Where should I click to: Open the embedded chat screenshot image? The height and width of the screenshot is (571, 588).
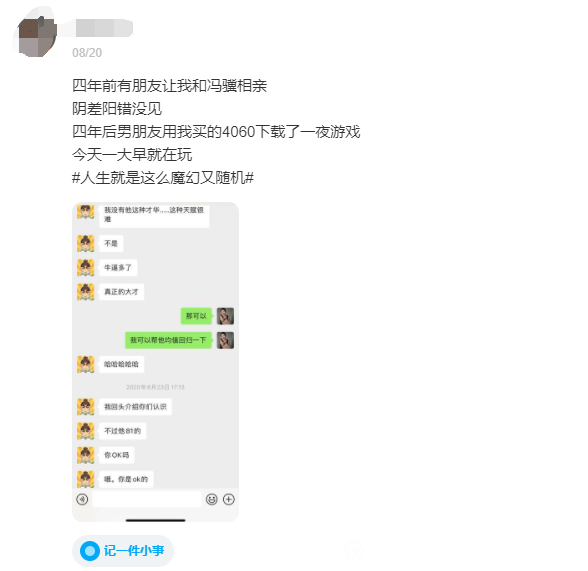point(155,362)
